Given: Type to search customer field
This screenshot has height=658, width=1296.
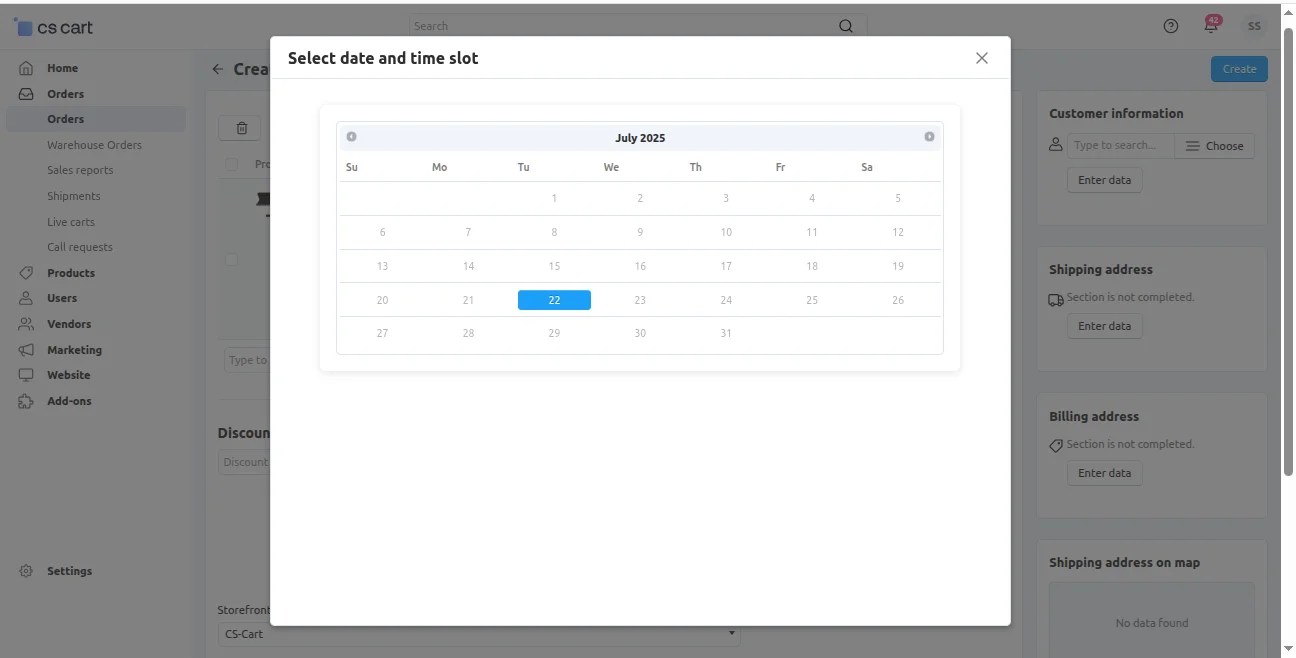Looking at the screenshot, I should coord(1120,146).
